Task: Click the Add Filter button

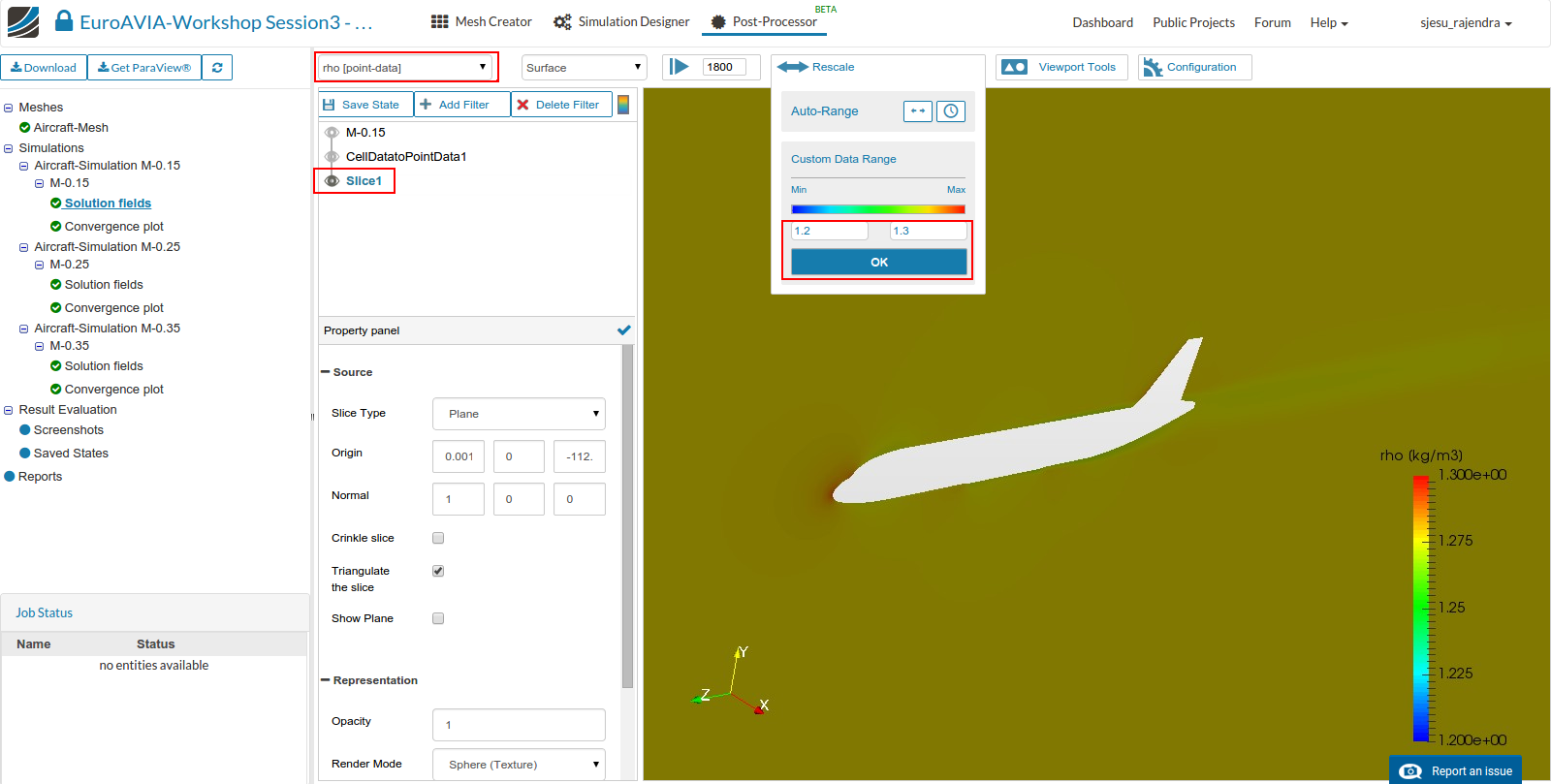Action: click(462, 105)
